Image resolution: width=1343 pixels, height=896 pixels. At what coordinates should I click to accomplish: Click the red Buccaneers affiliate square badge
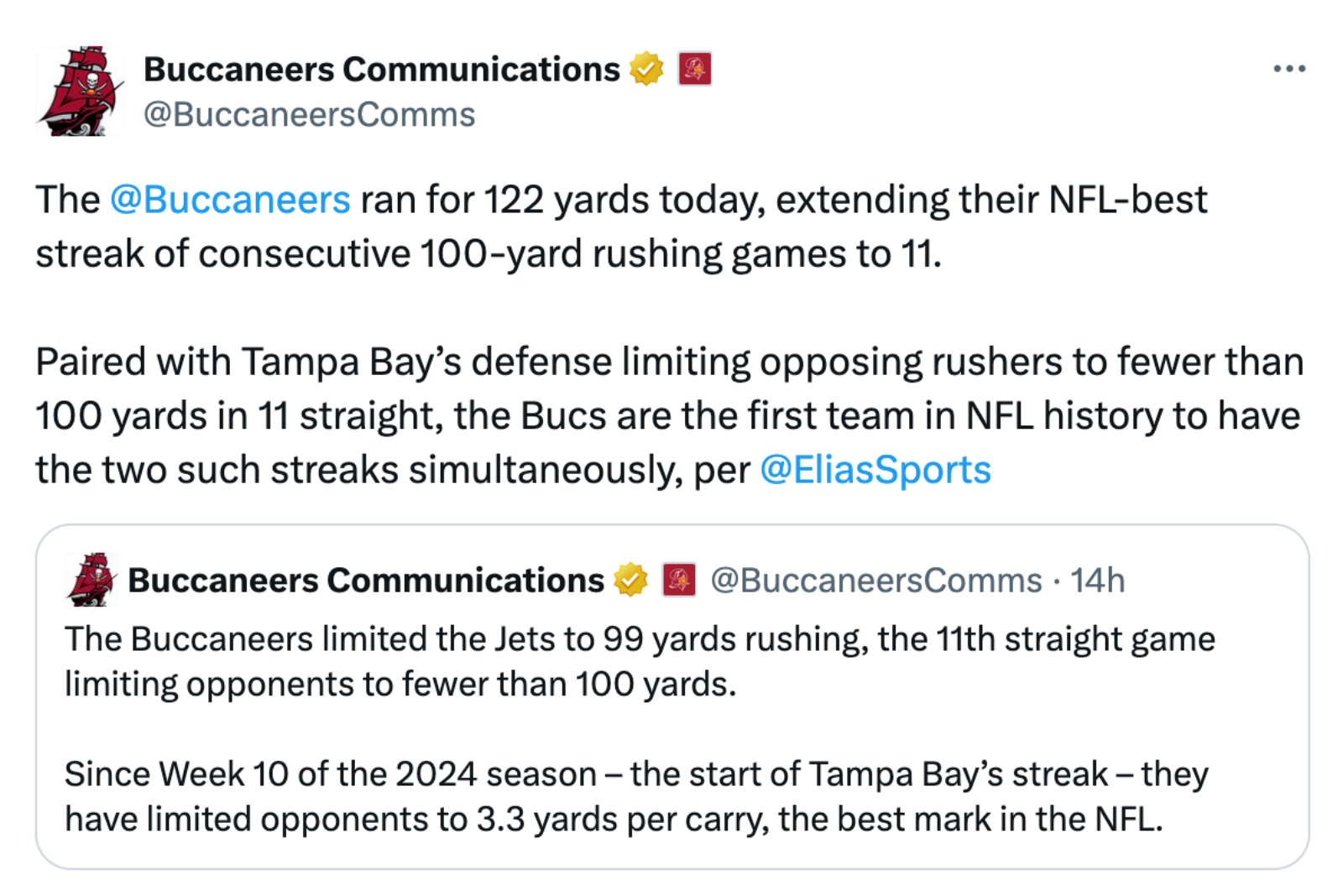(x=694, y=68)
